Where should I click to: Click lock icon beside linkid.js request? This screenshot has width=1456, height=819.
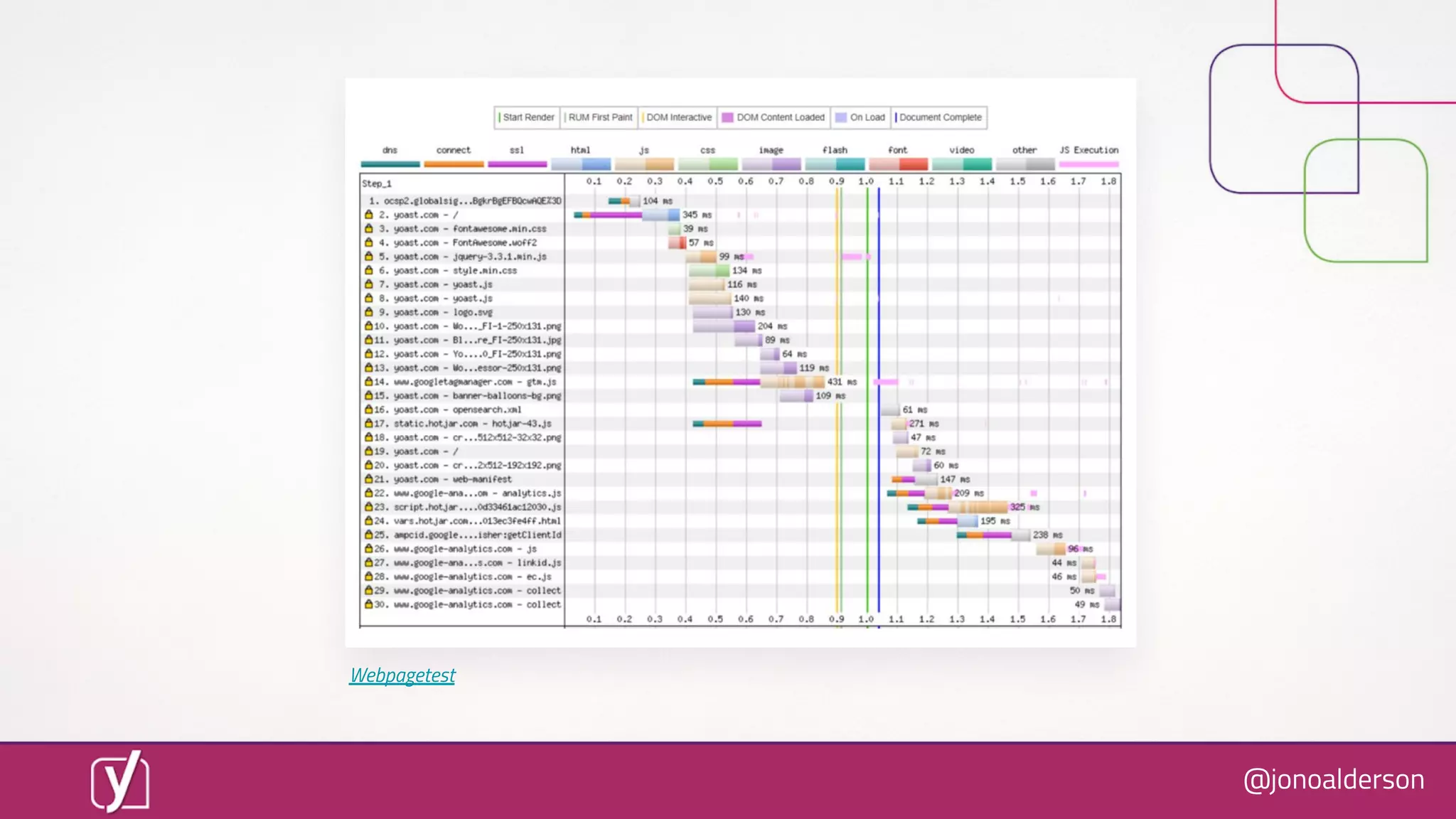(368, 562)
